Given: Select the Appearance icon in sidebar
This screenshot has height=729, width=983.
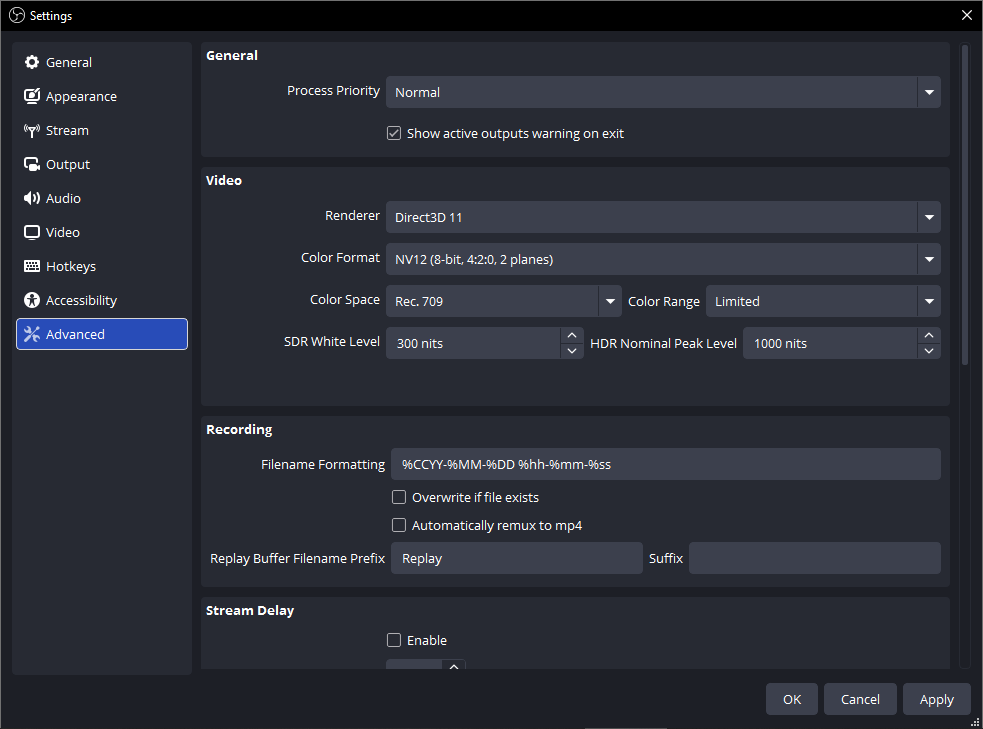Looking at the screenshot, I should click(x=32, y=97).
